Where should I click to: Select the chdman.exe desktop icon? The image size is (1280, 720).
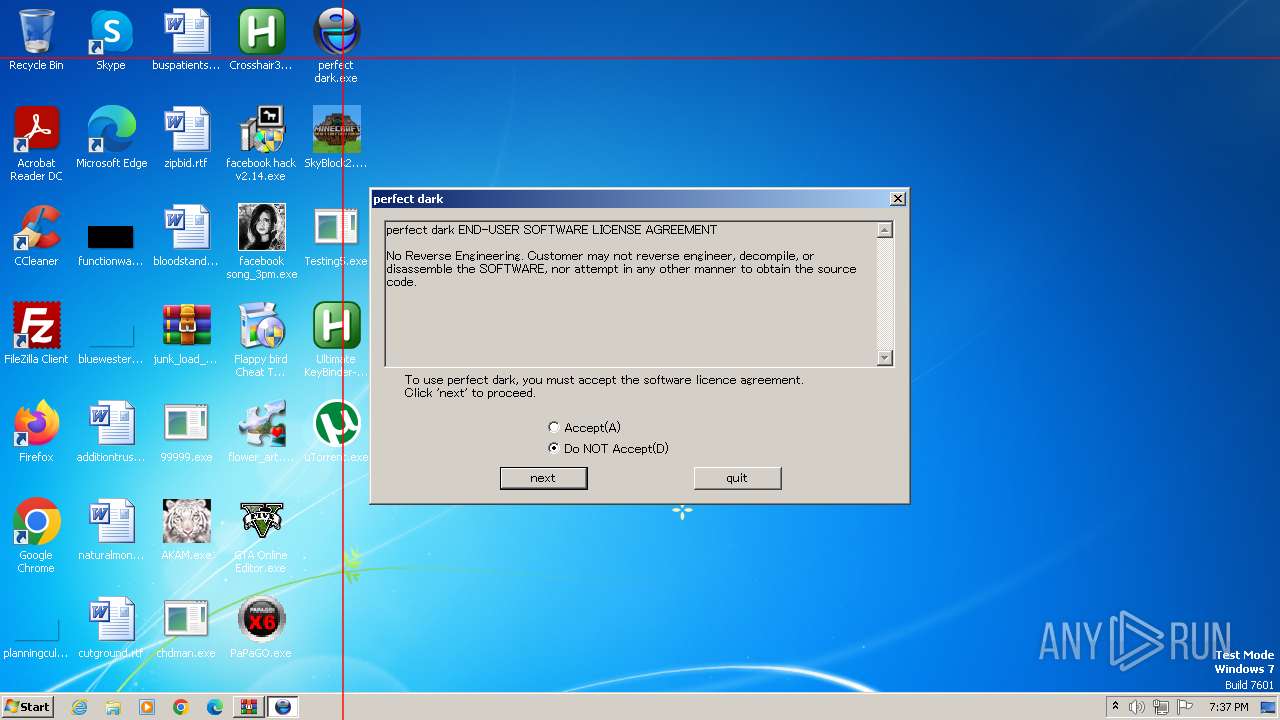tap(186, 628)
